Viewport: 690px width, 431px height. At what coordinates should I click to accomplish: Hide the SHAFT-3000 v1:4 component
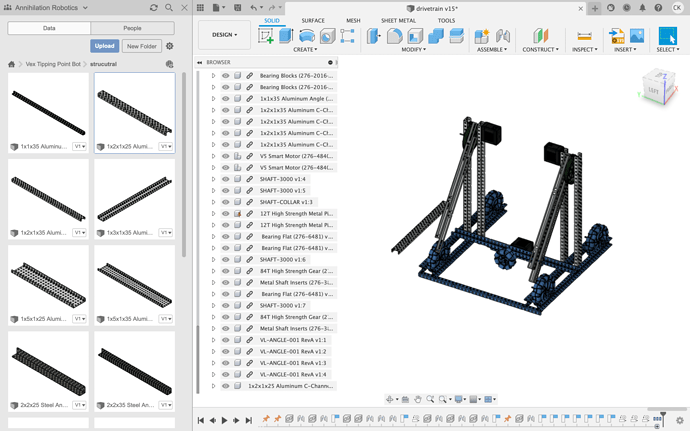226,179
